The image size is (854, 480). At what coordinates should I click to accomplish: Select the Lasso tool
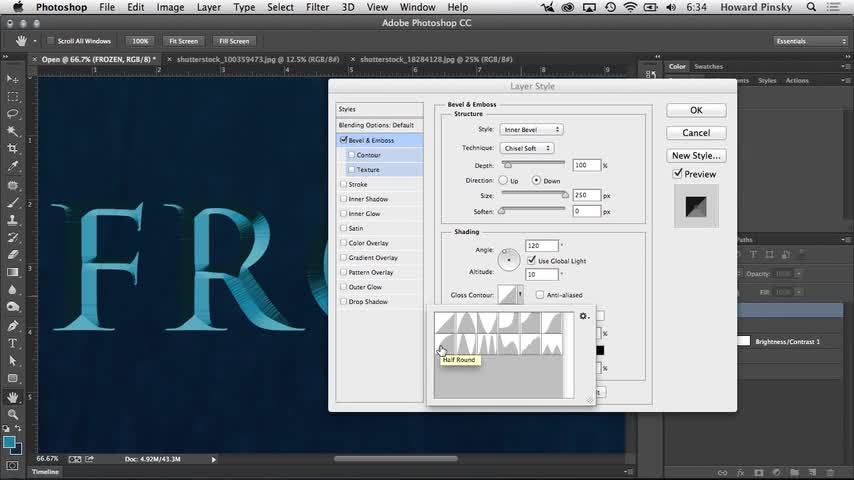(x=13, y=114)
